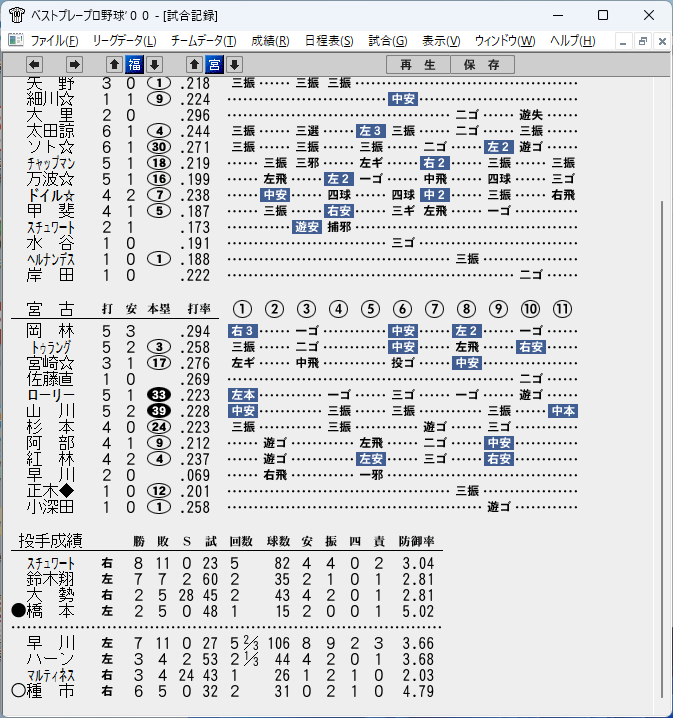Open the ウィンドウ(W) menu

(x=505, y=41)
